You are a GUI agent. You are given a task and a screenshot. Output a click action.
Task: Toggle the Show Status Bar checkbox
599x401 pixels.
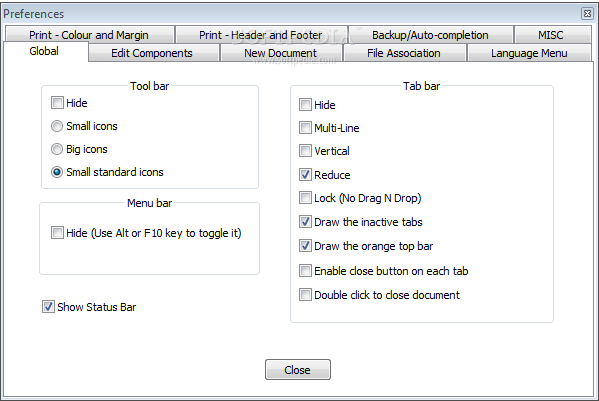tap(48, 307)
